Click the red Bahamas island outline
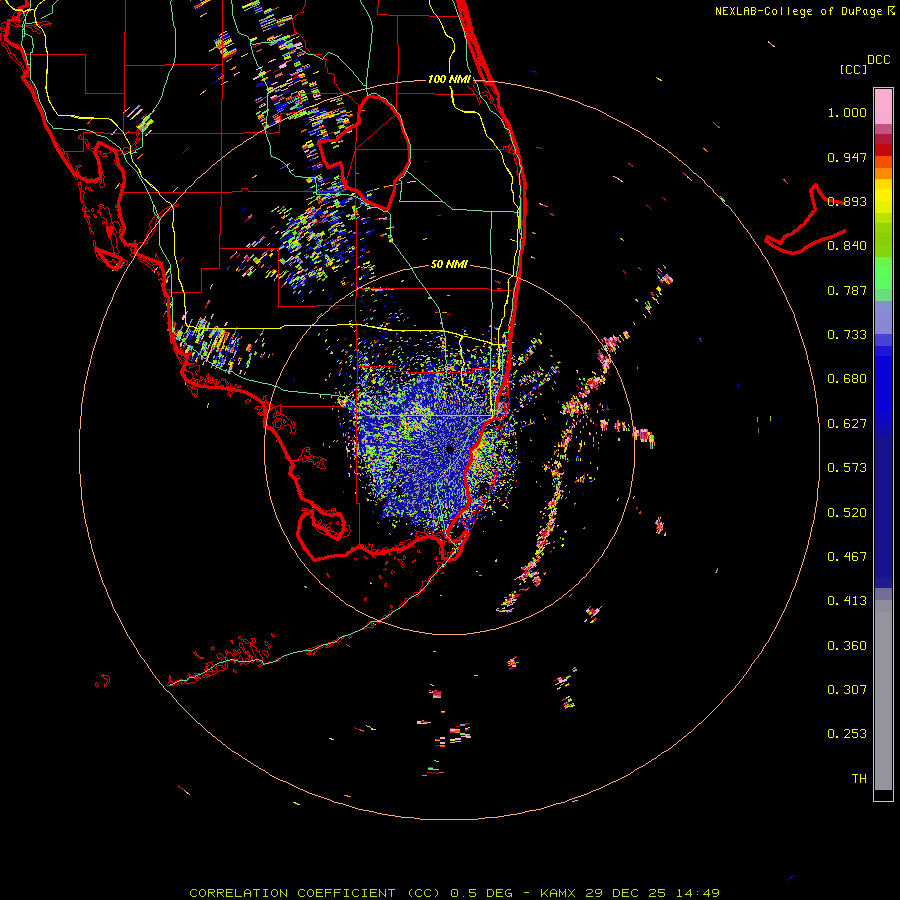Screen dimensions: 900x900 tap(805, 220)
